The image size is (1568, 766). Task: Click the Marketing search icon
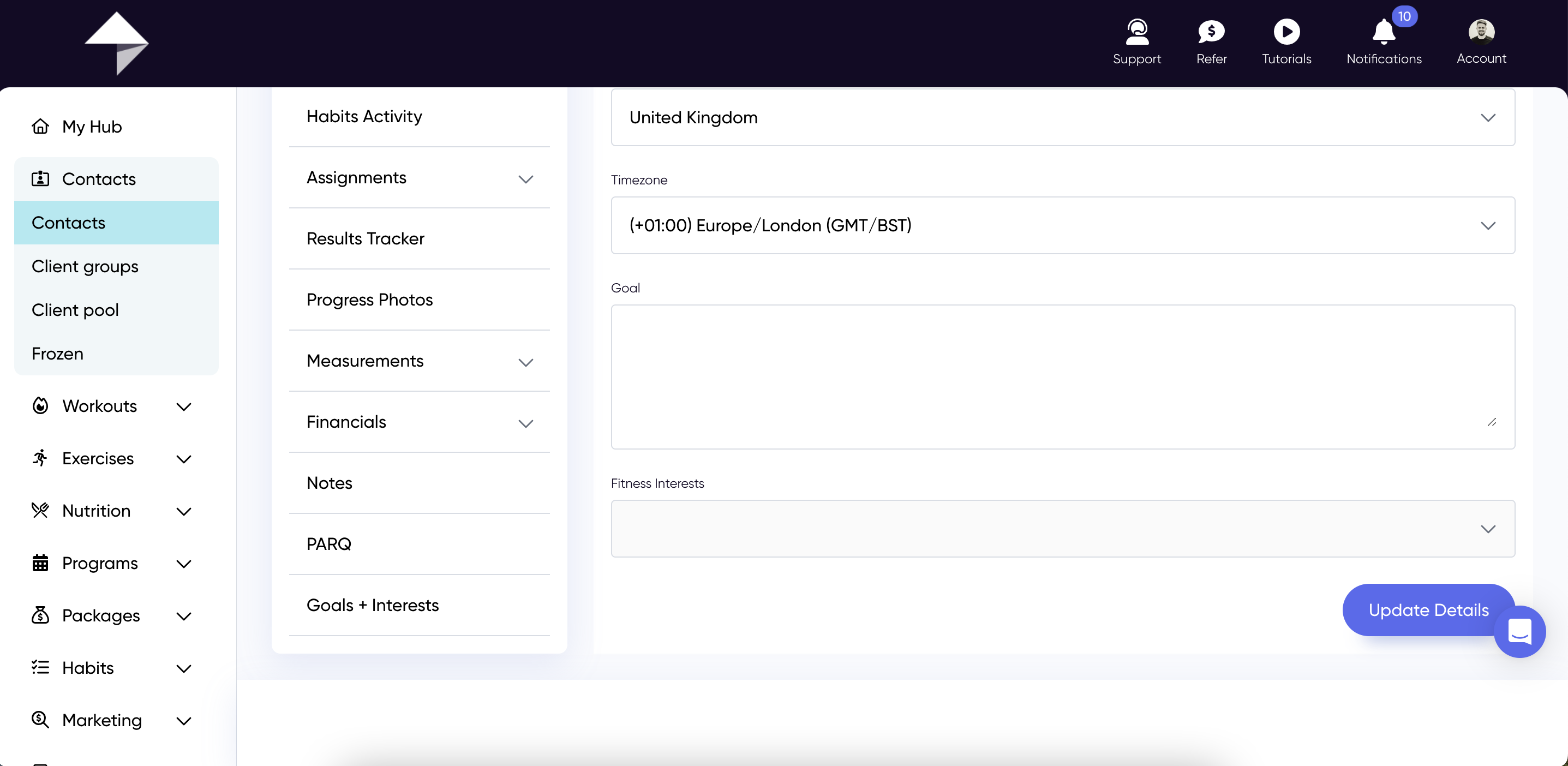click(40, 720)
